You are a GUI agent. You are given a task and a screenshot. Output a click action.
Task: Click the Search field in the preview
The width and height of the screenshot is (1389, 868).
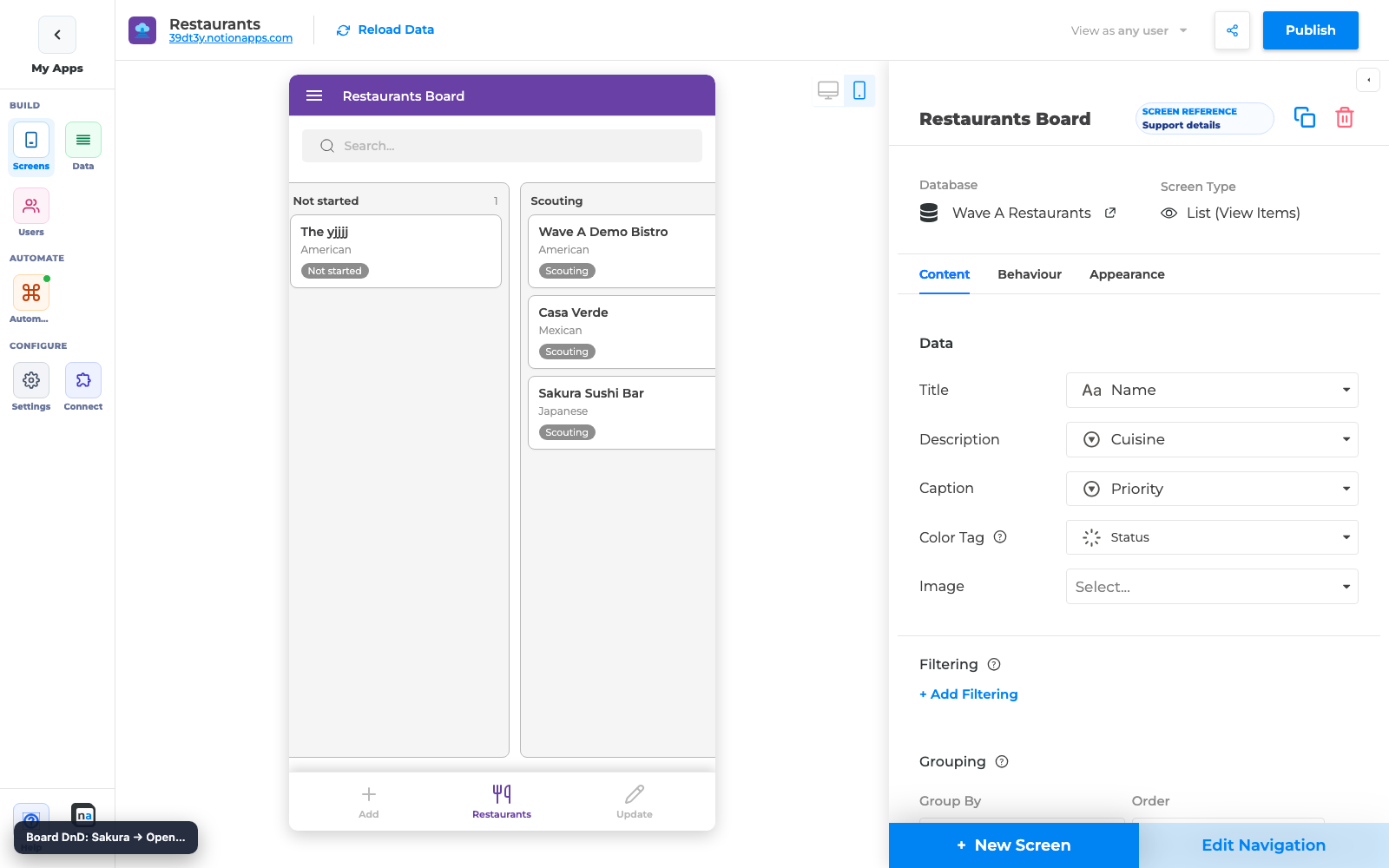pos(502,146)
